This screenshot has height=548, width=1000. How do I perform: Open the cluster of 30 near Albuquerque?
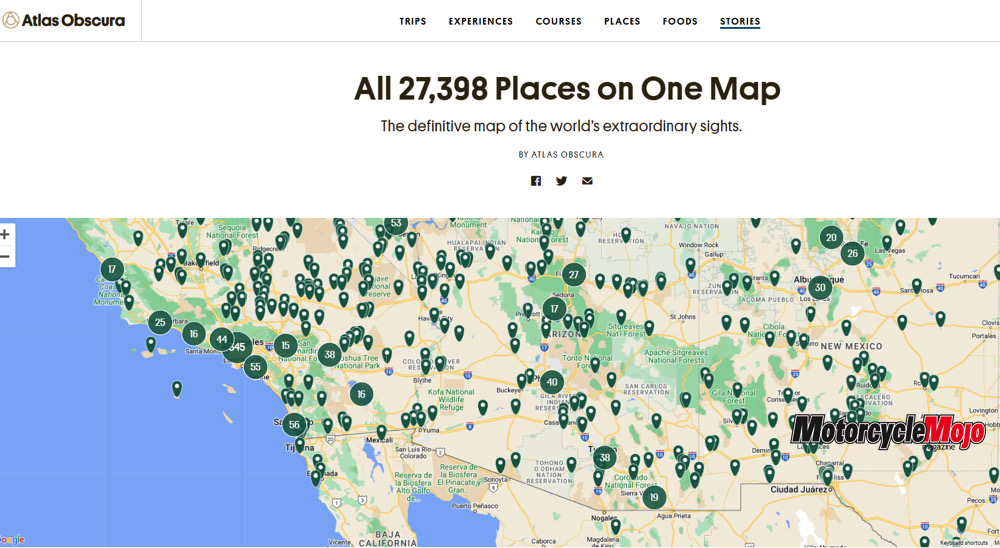pyautogui.click(x=820, y=288)
